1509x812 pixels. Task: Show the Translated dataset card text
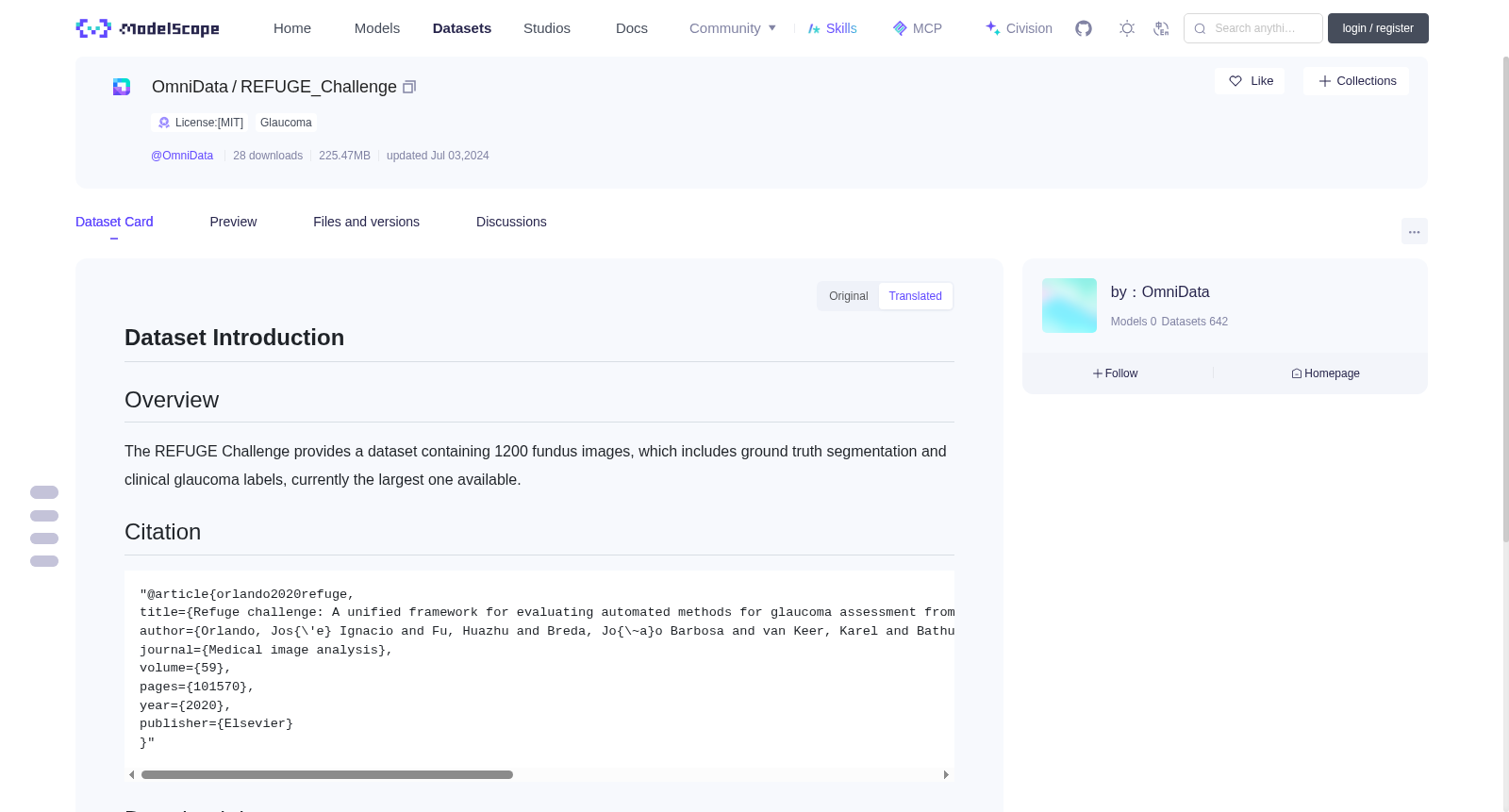[916, 296]
